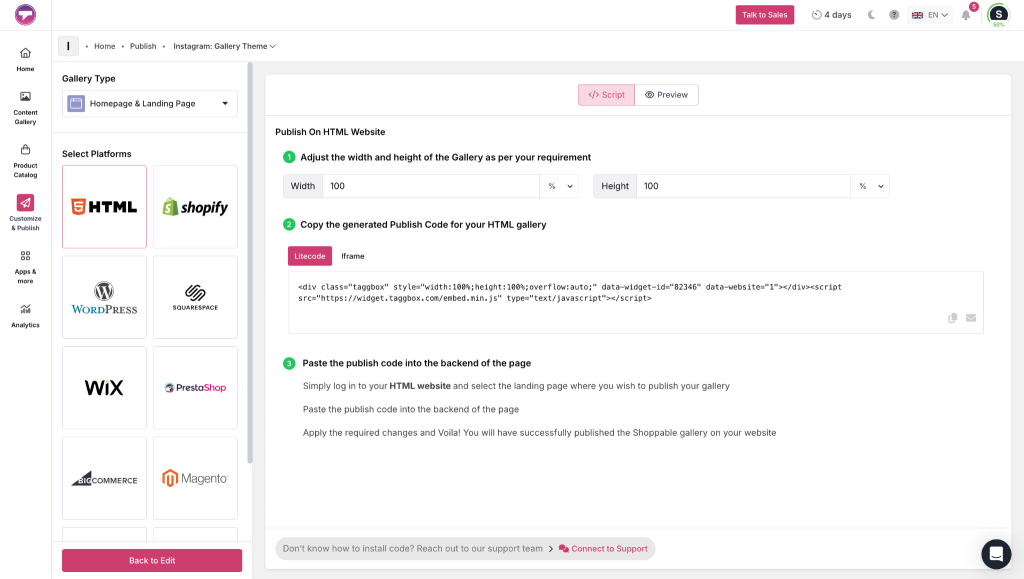Image resolution: width=1024 pixels, height=579 pixels.
Task: Go to Publish breadcrumb
Action: (x=143, y=46)
